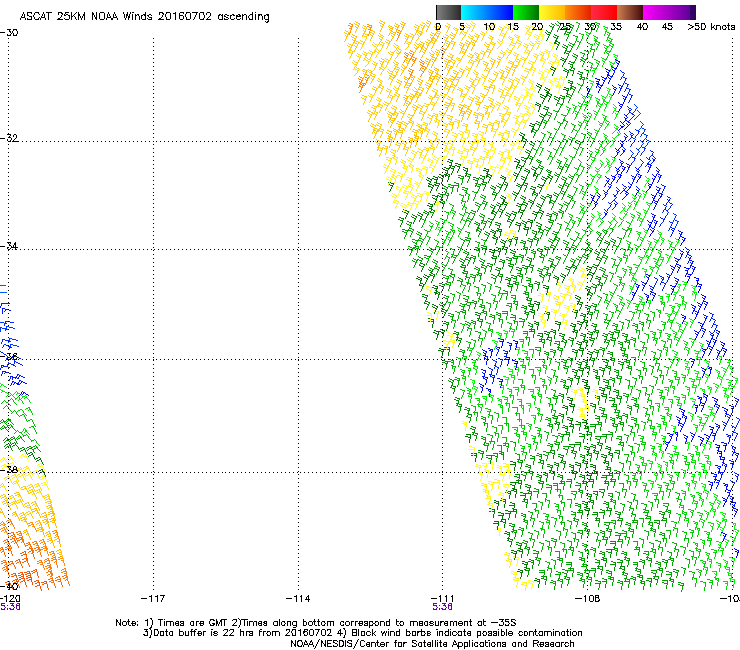Click the longitude label '-111'
Image resolution: width=740 pixels, height=650 pixels.
(x=443, y=599)
